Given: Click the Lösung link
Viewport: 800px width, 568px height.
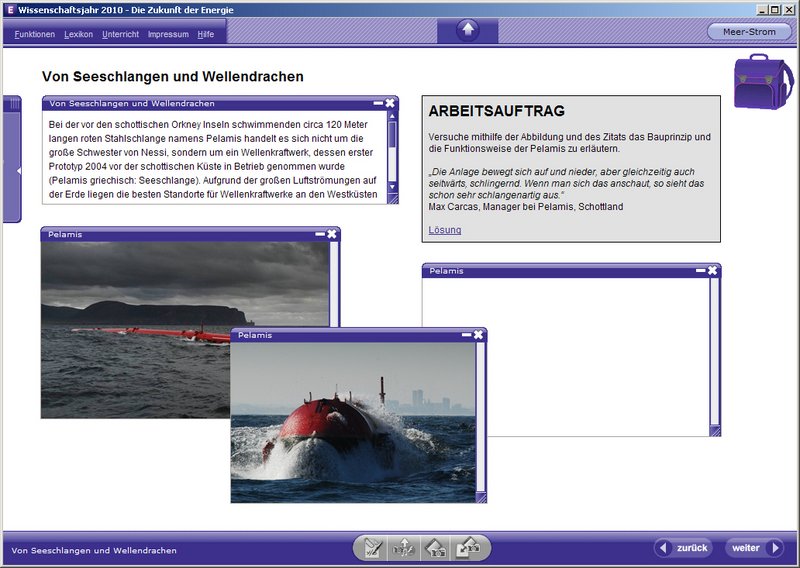Looking at the screenshot, I should (444, 230).
